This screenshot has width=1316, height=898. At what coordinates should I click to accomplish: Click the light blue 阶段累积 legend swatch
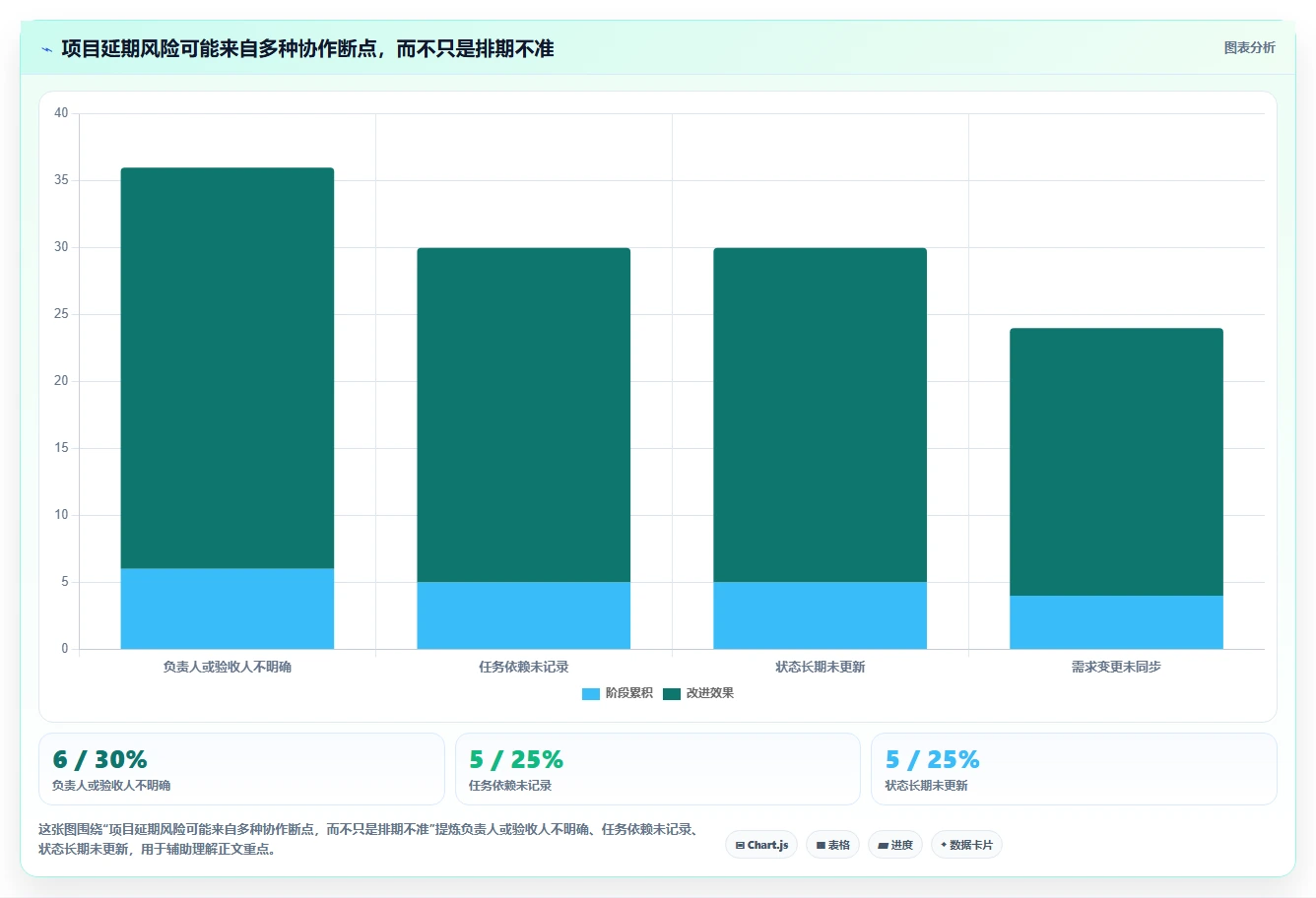pos(591,693)
